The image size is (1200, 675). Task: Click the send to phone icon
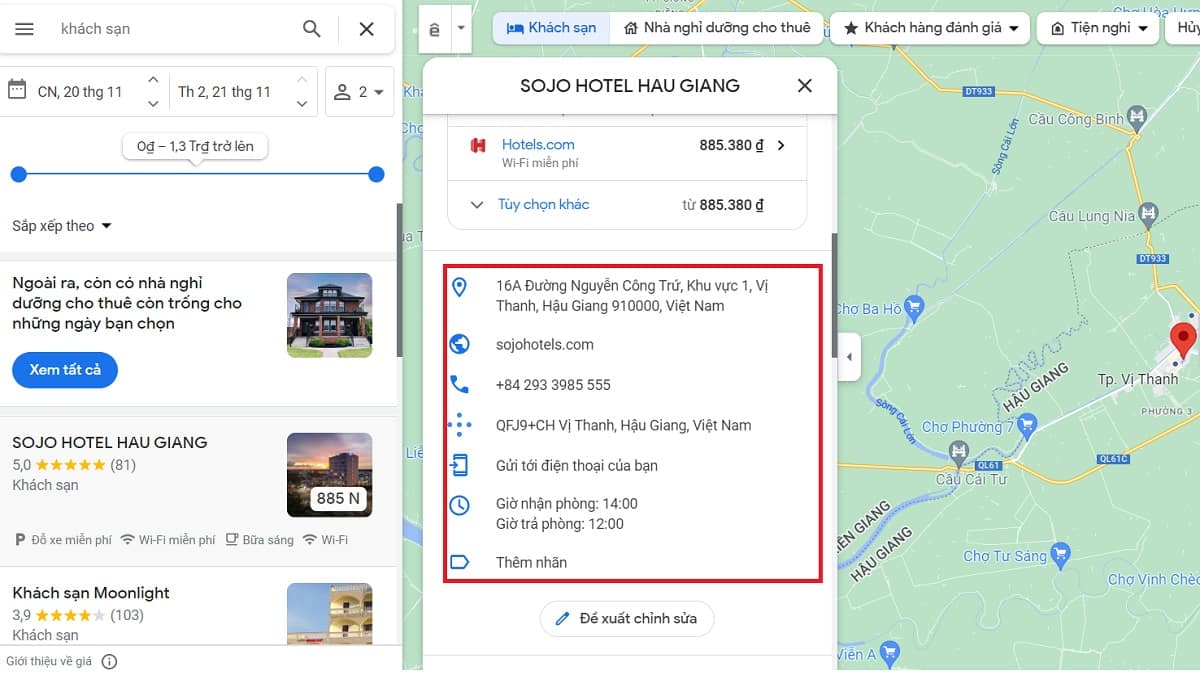coord(459,465)
